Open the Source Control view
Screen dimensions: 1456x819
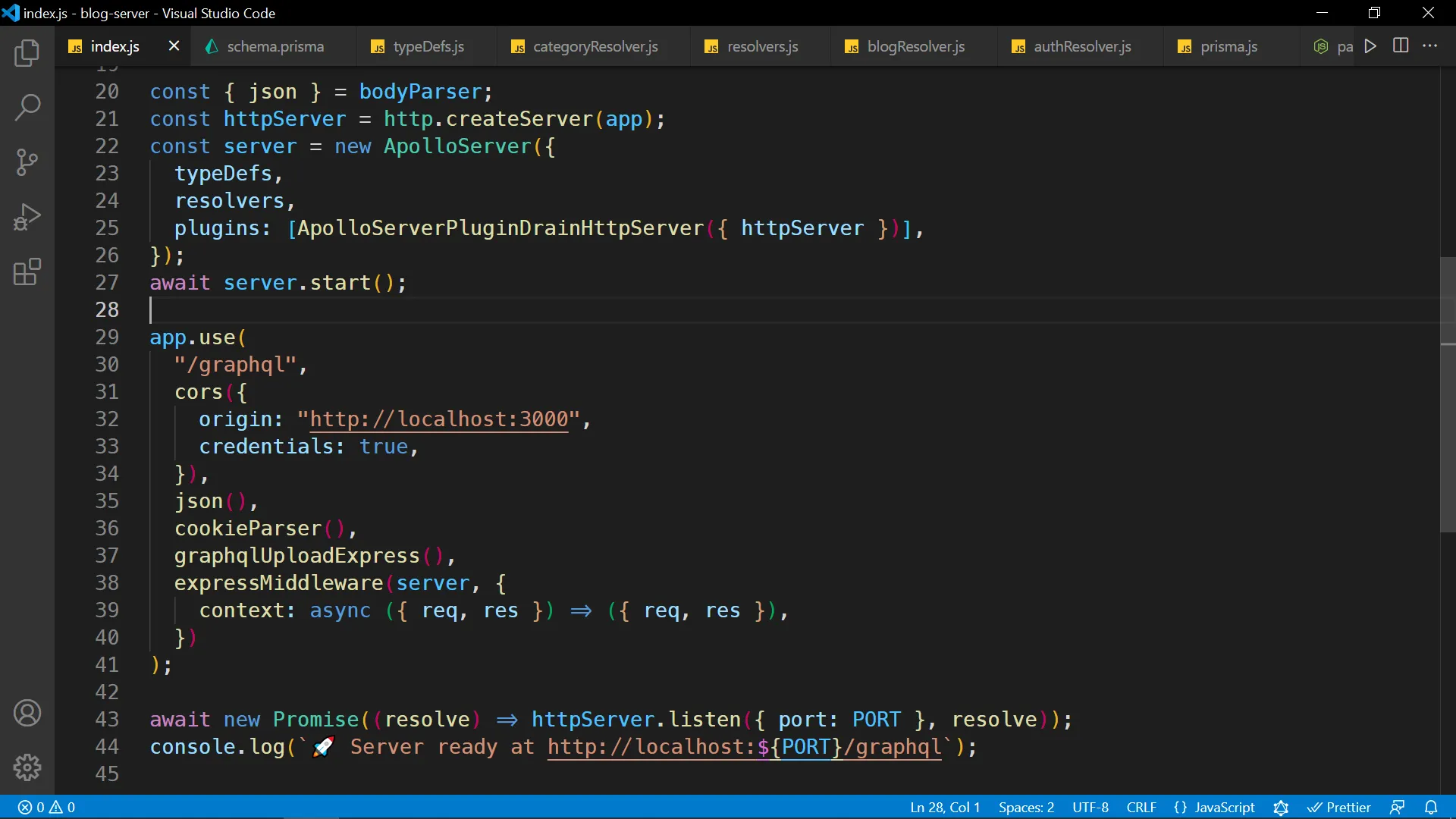[x=27, y=162]
